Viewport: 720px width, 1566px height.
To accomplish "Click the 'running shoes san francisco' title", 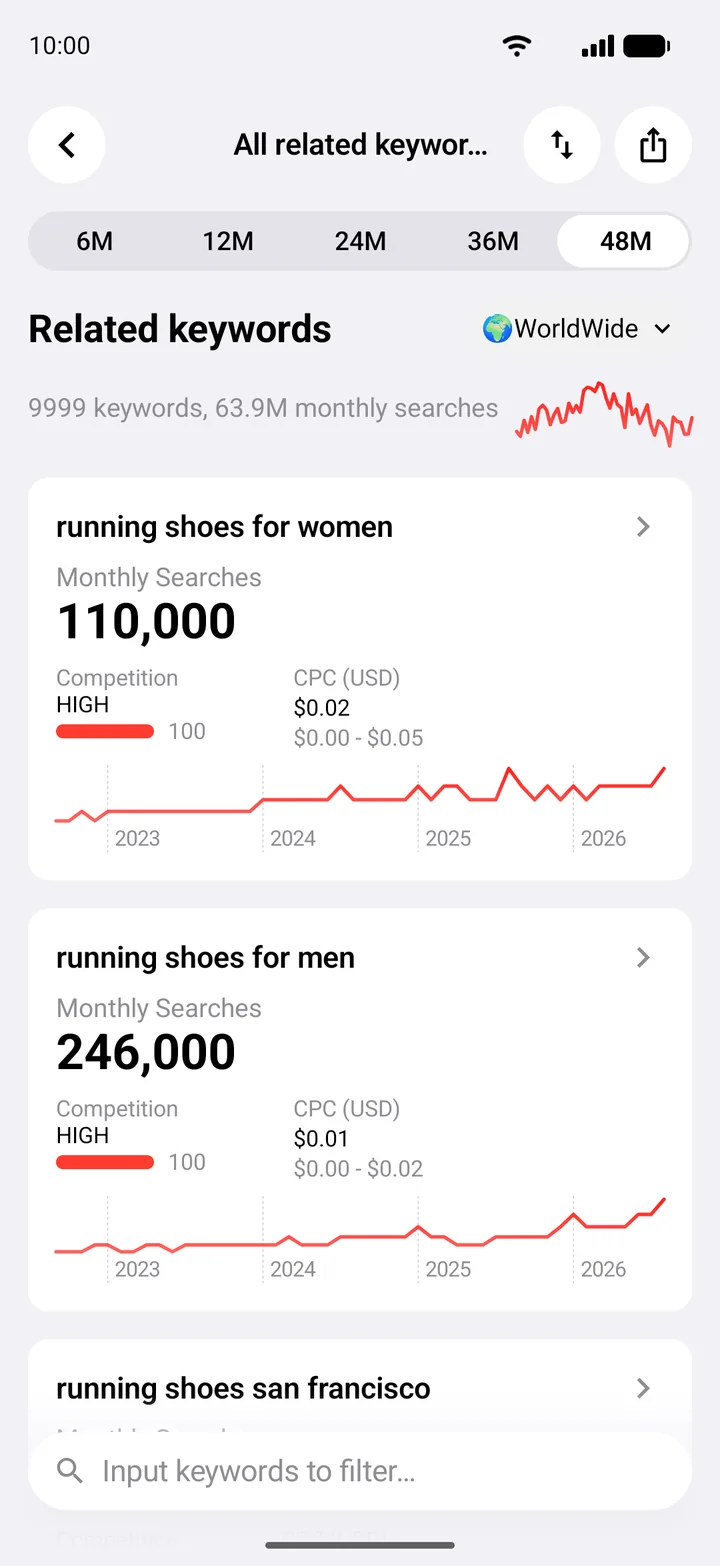I will pyautogui.click(x=243, y=1389).
